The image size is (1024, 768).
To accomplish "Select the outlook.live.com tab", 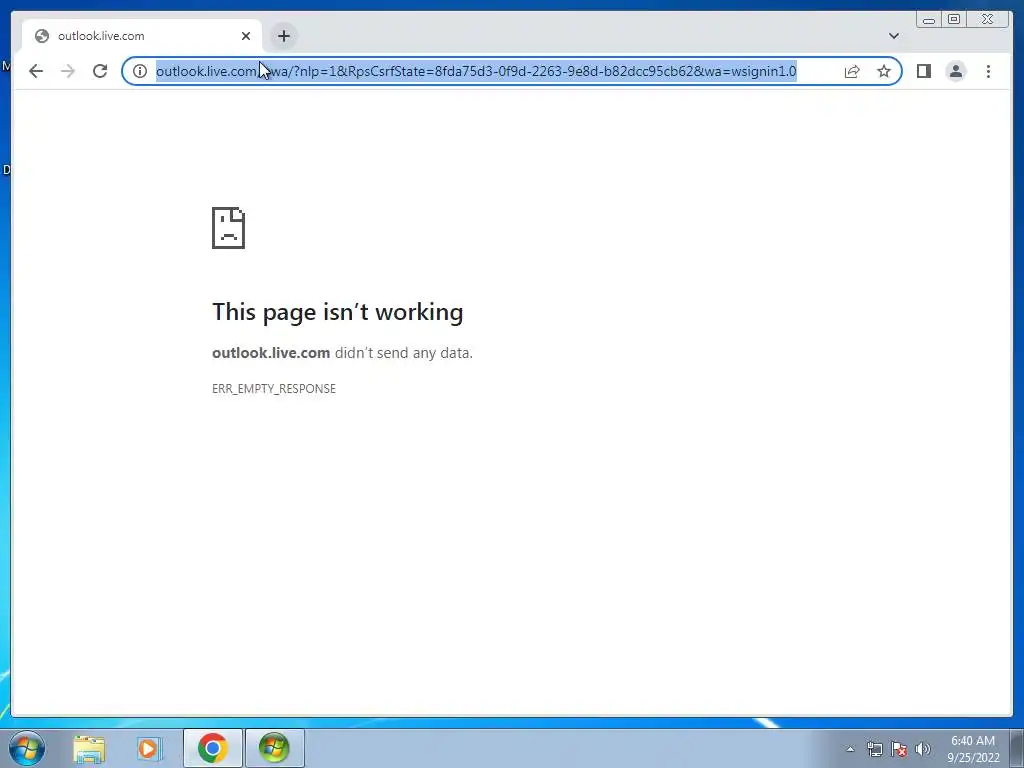I will click(x=142, y=36).
